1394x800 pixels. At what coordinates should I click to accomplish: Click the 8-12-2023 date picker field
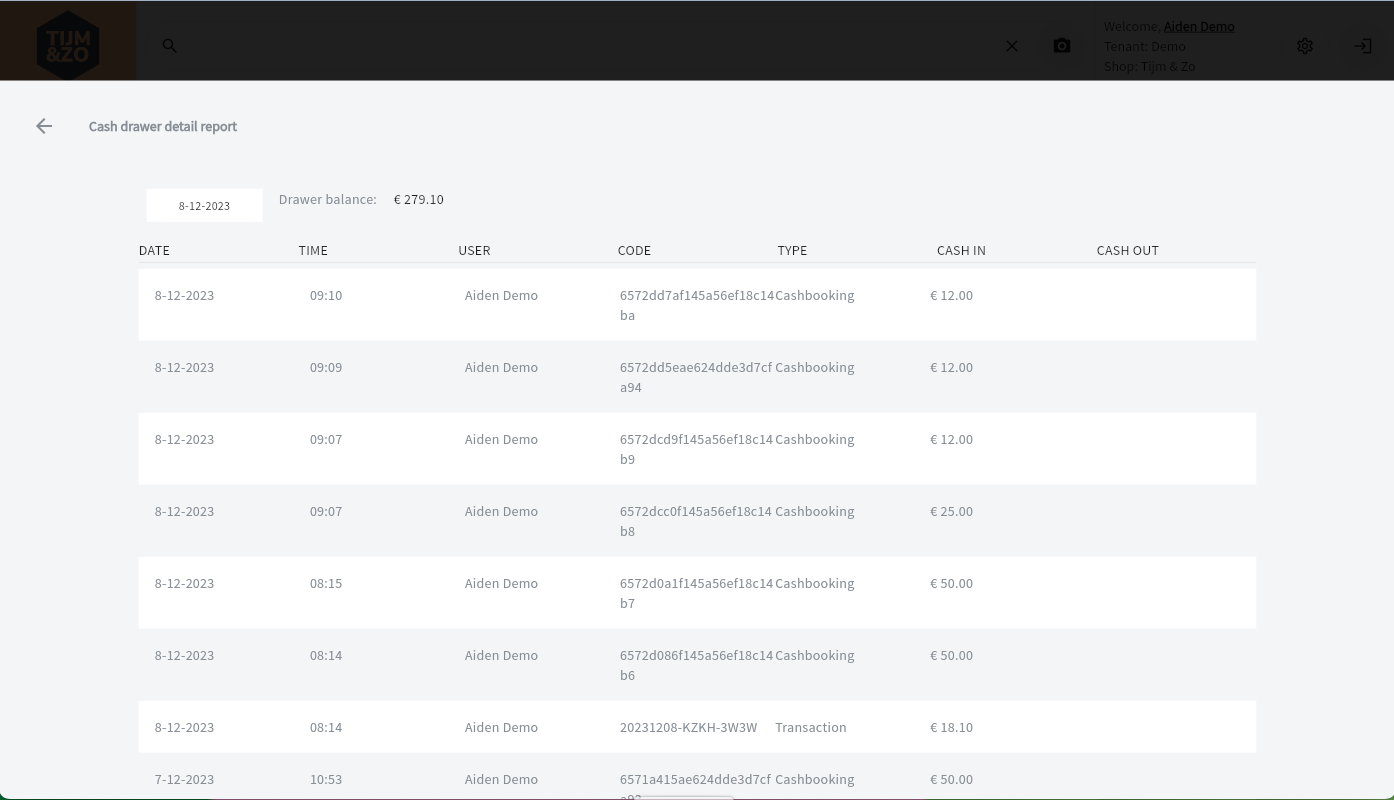click(204, 206)
